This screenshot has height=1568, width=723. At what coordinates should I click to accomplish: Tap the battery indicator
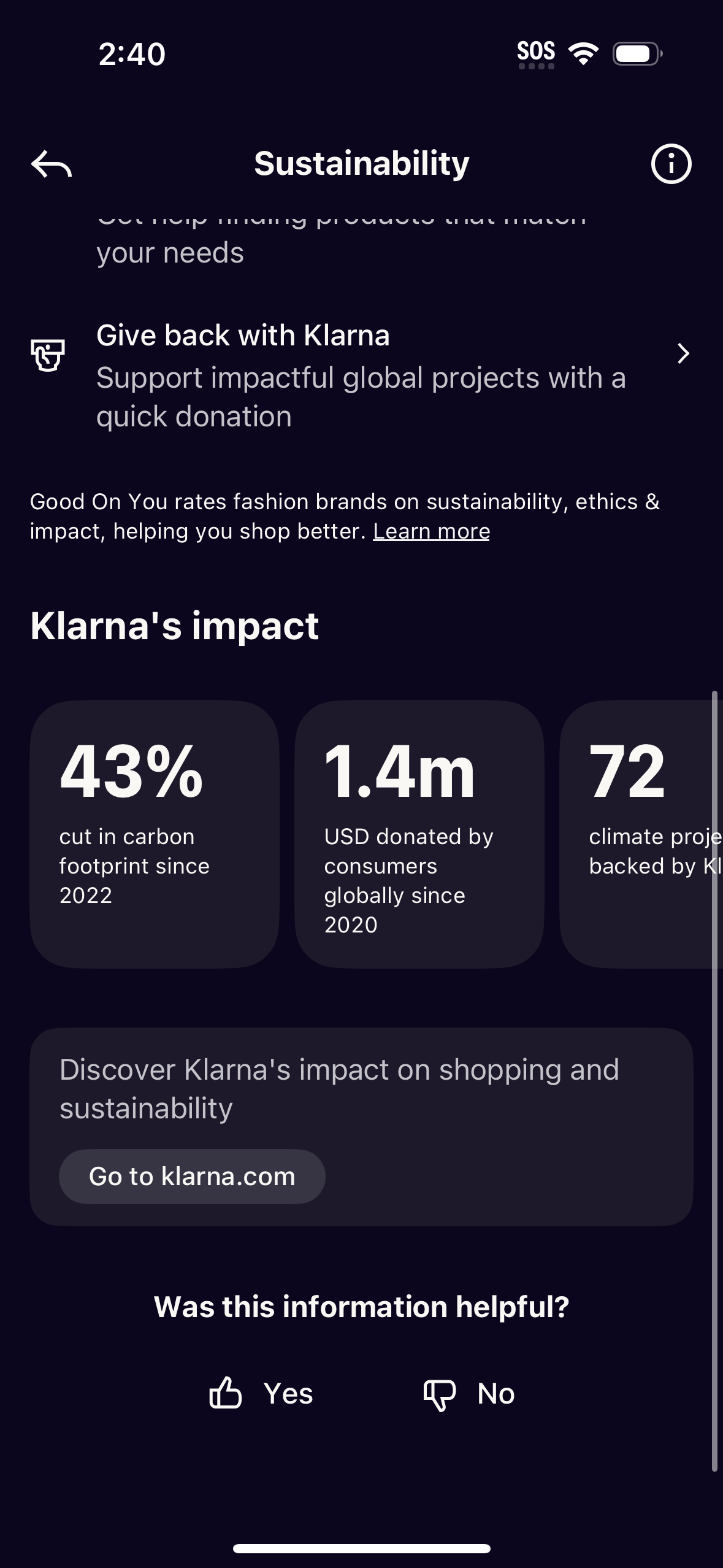click(635, 55)
